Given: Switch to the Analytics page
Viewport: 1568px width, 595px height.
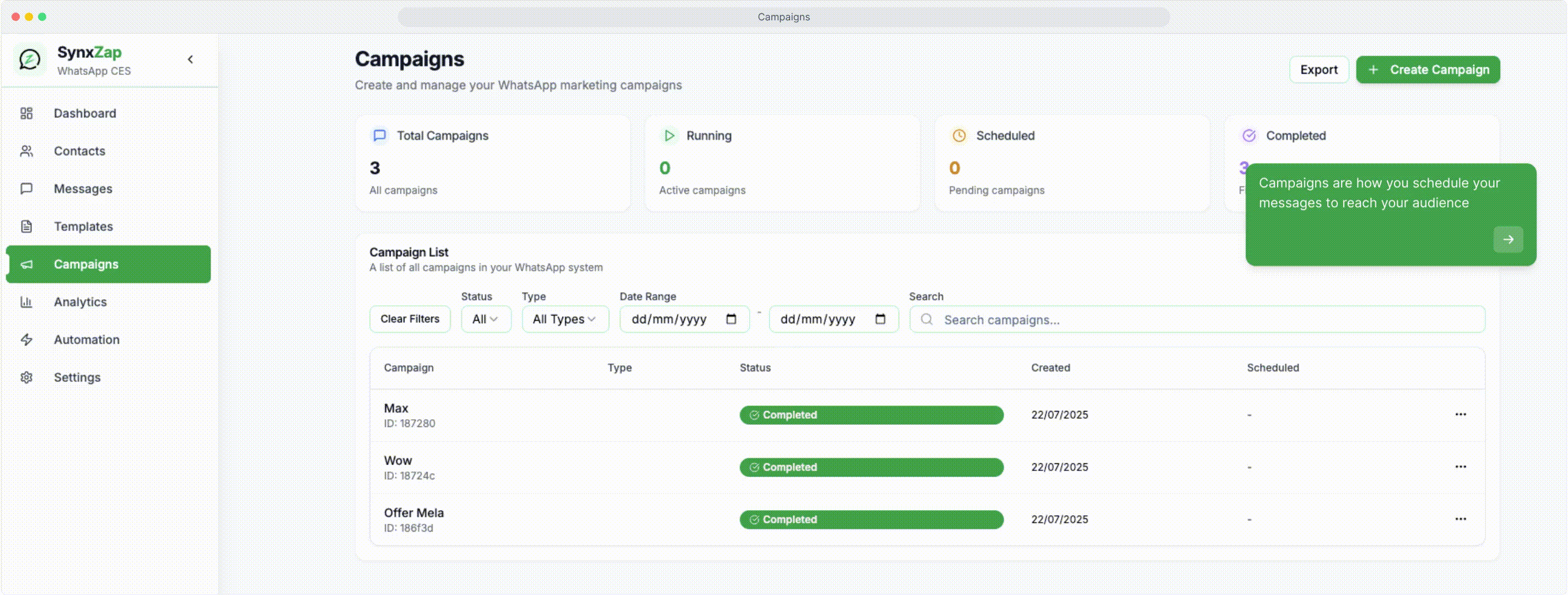Looking at the screenshot, I should [x=109, y=302].
